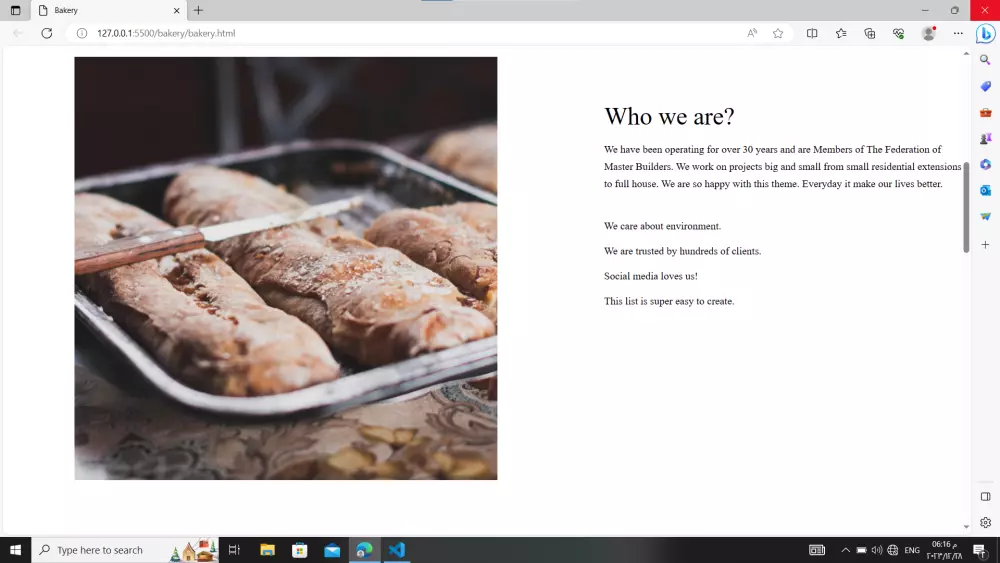Screen dimensions: 1000x563
Task: Click the address bar URL
Action: [166, 33]
